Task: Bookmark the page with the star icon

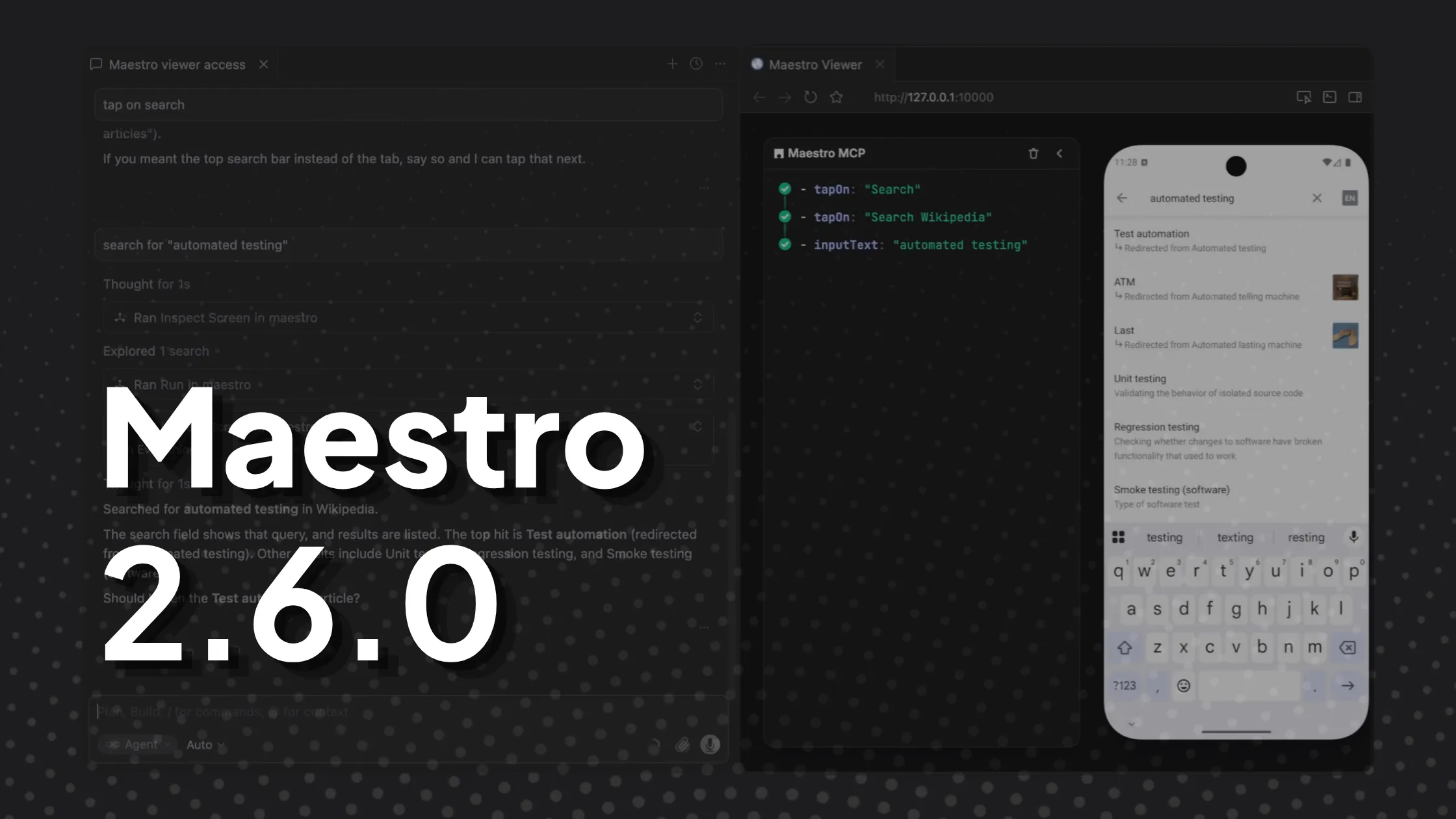Action: point(837,97)
